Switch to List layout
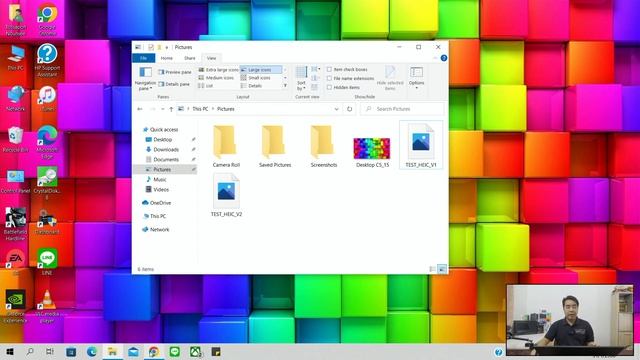This screenshot has width=640, height=360. click(x=206, y=86)
